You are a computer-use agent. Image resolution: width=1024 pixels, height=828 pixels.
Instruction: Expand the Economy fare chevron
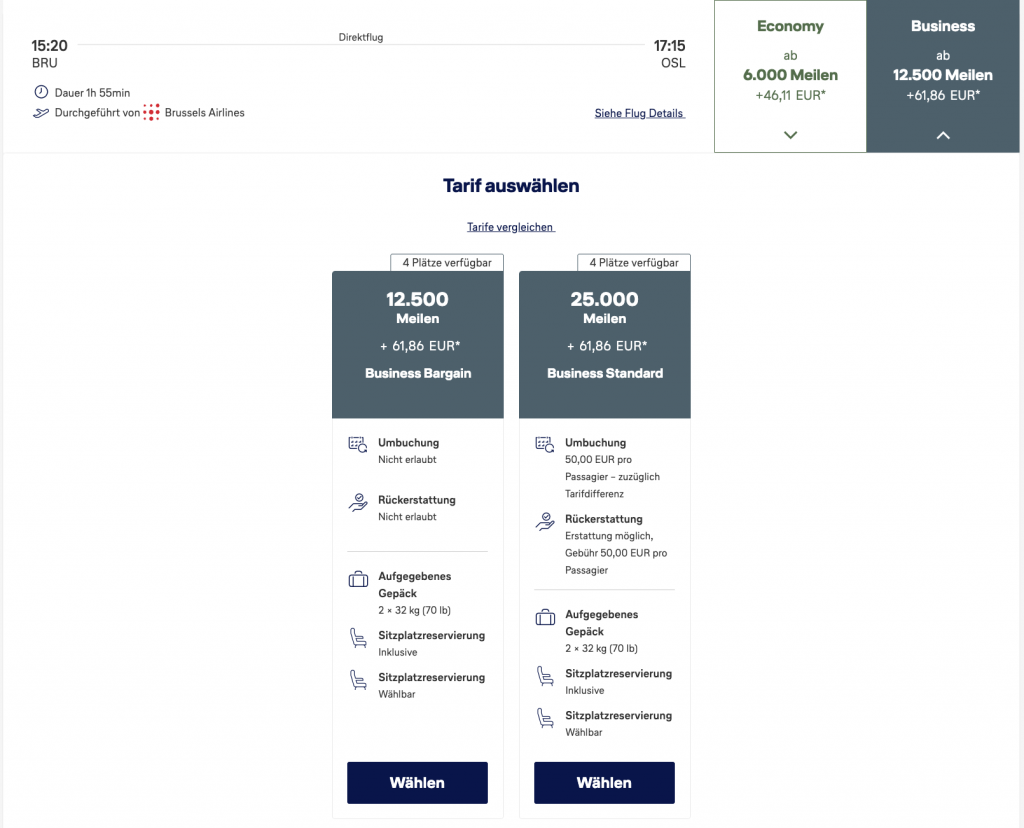pos(790,135)
